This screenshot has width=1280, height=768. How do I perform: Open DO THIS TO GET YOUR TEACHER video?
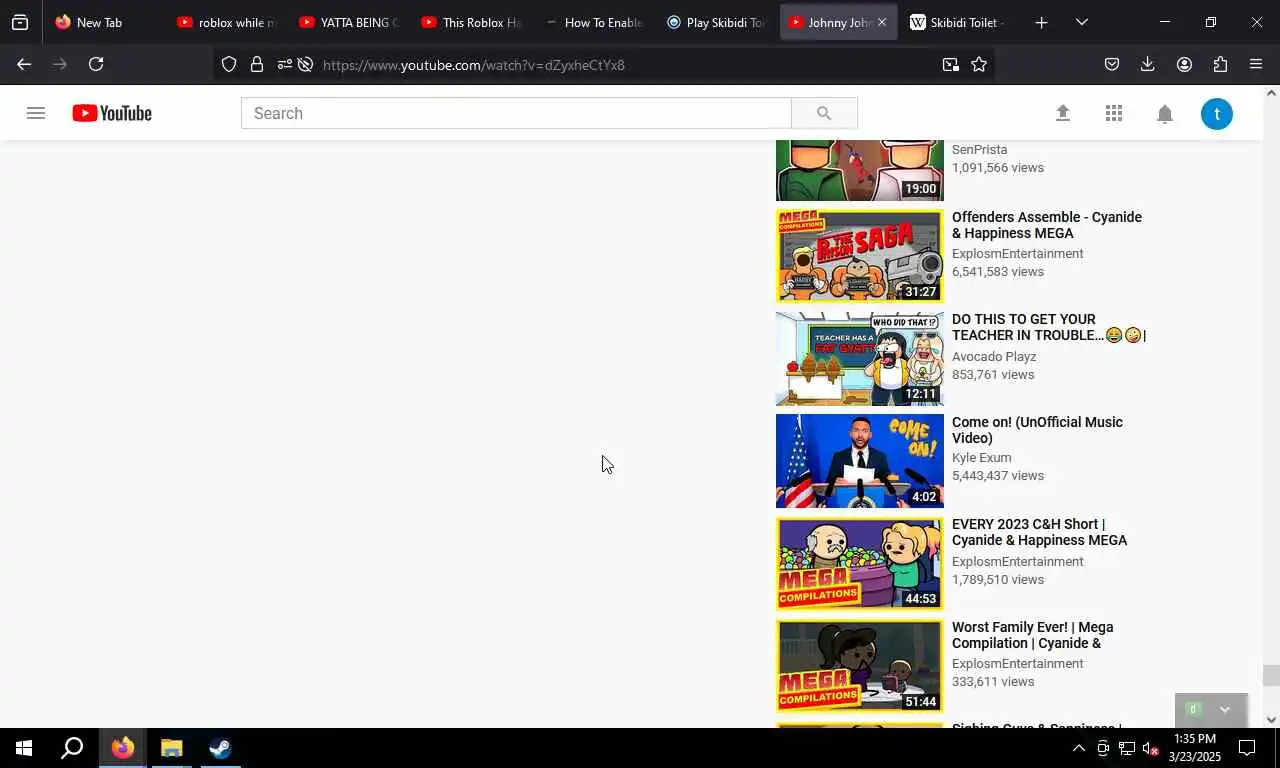click(x=1049, y=328)
